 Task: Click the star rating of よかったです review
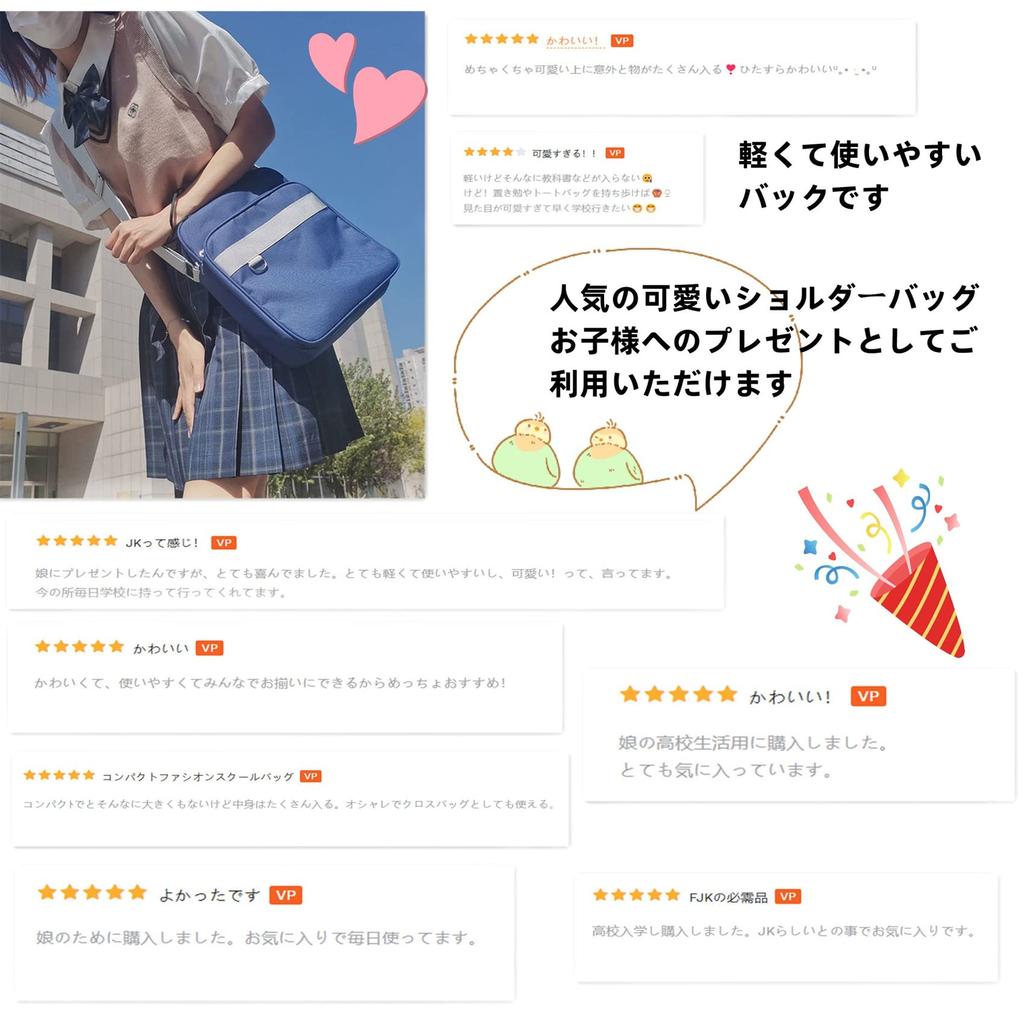tap(92, 893)
